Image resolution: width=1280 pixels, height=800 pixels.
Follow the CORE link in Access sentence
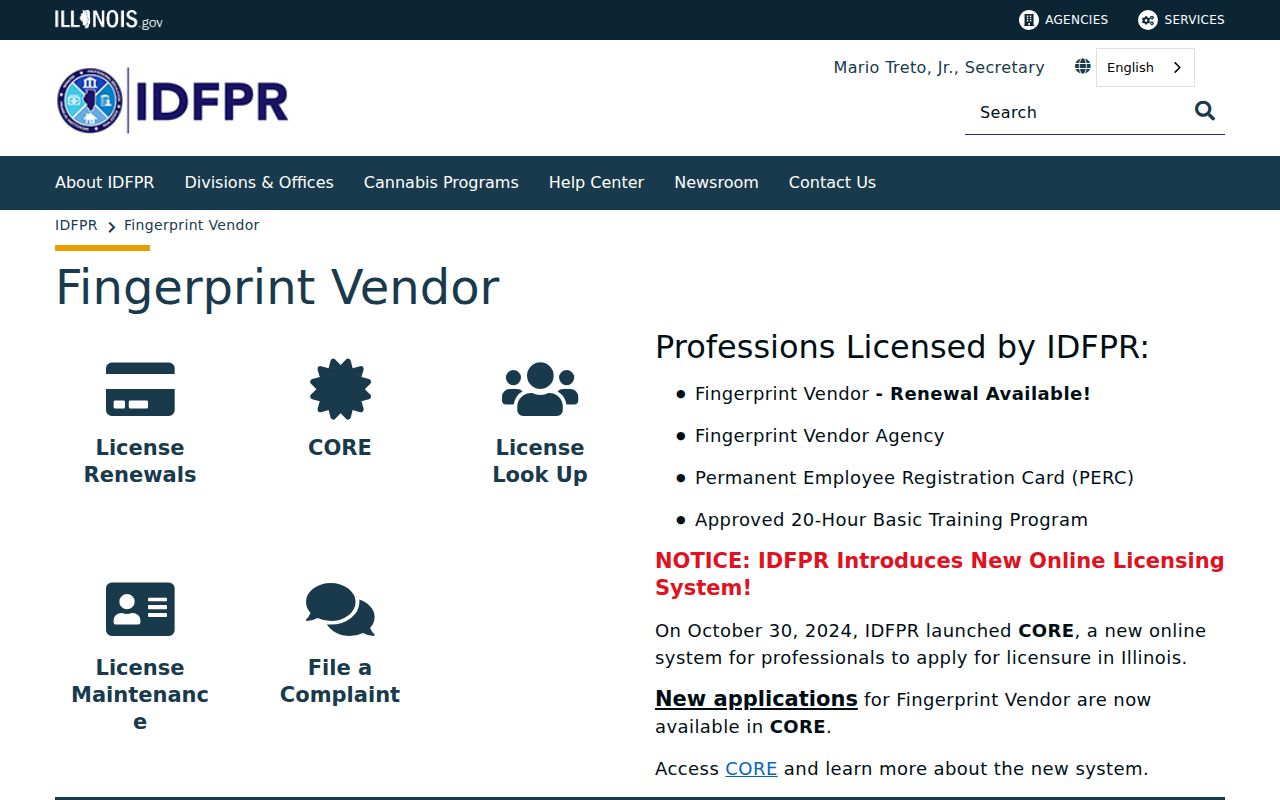coord(751,769)
